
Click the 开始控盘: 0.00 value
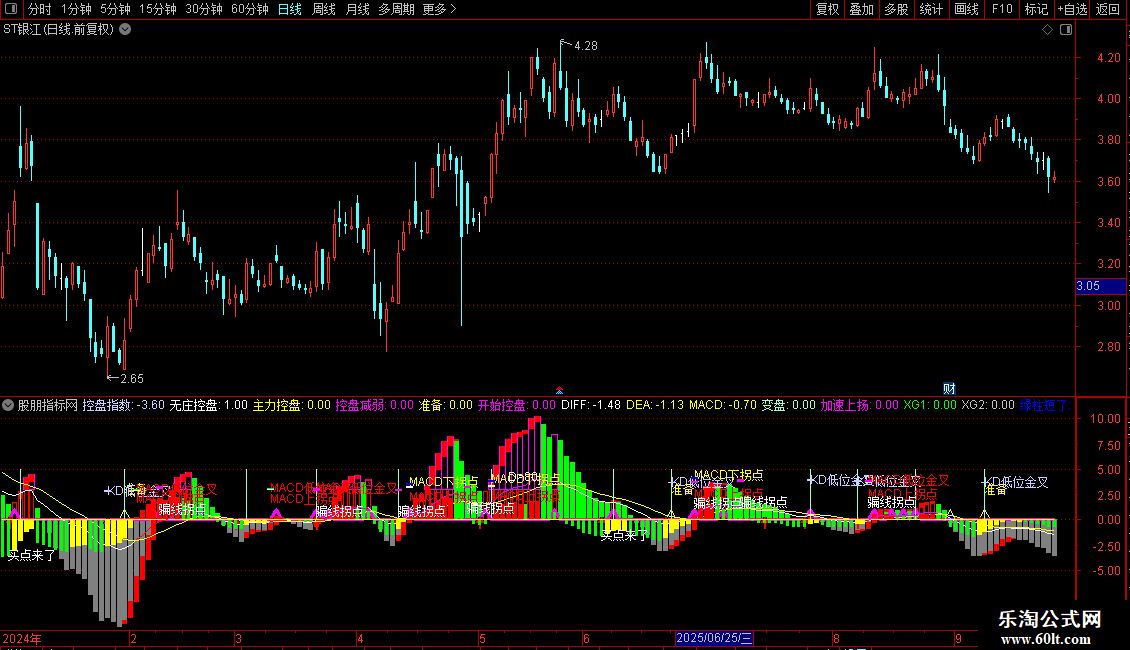(x=517, y=405)
